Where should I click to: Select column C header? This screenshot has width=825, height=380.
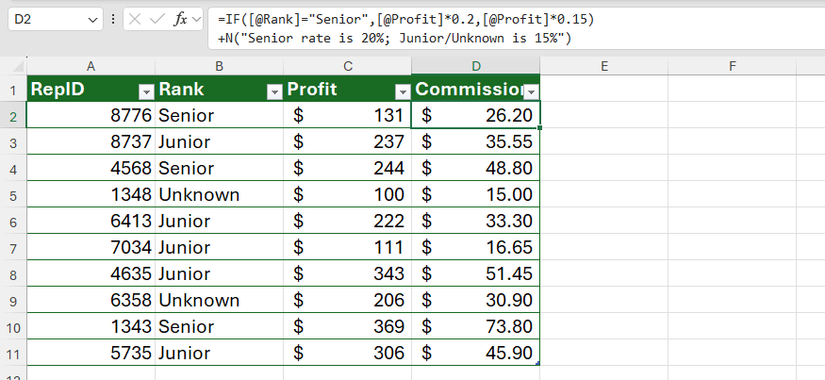(x=348, y=66)
